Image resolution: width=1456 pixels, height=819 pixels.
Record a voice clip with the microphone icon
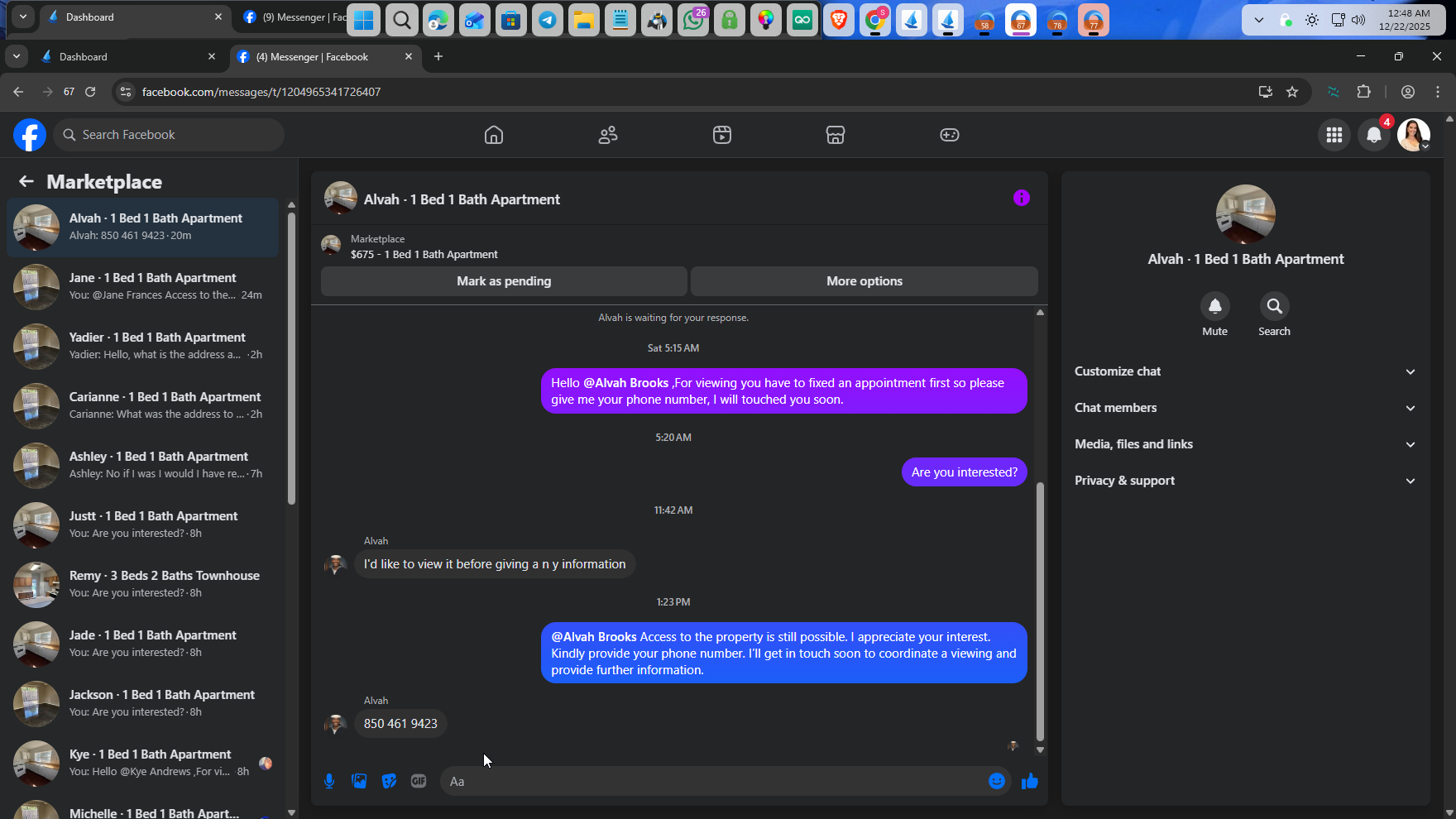click(329, 781)
